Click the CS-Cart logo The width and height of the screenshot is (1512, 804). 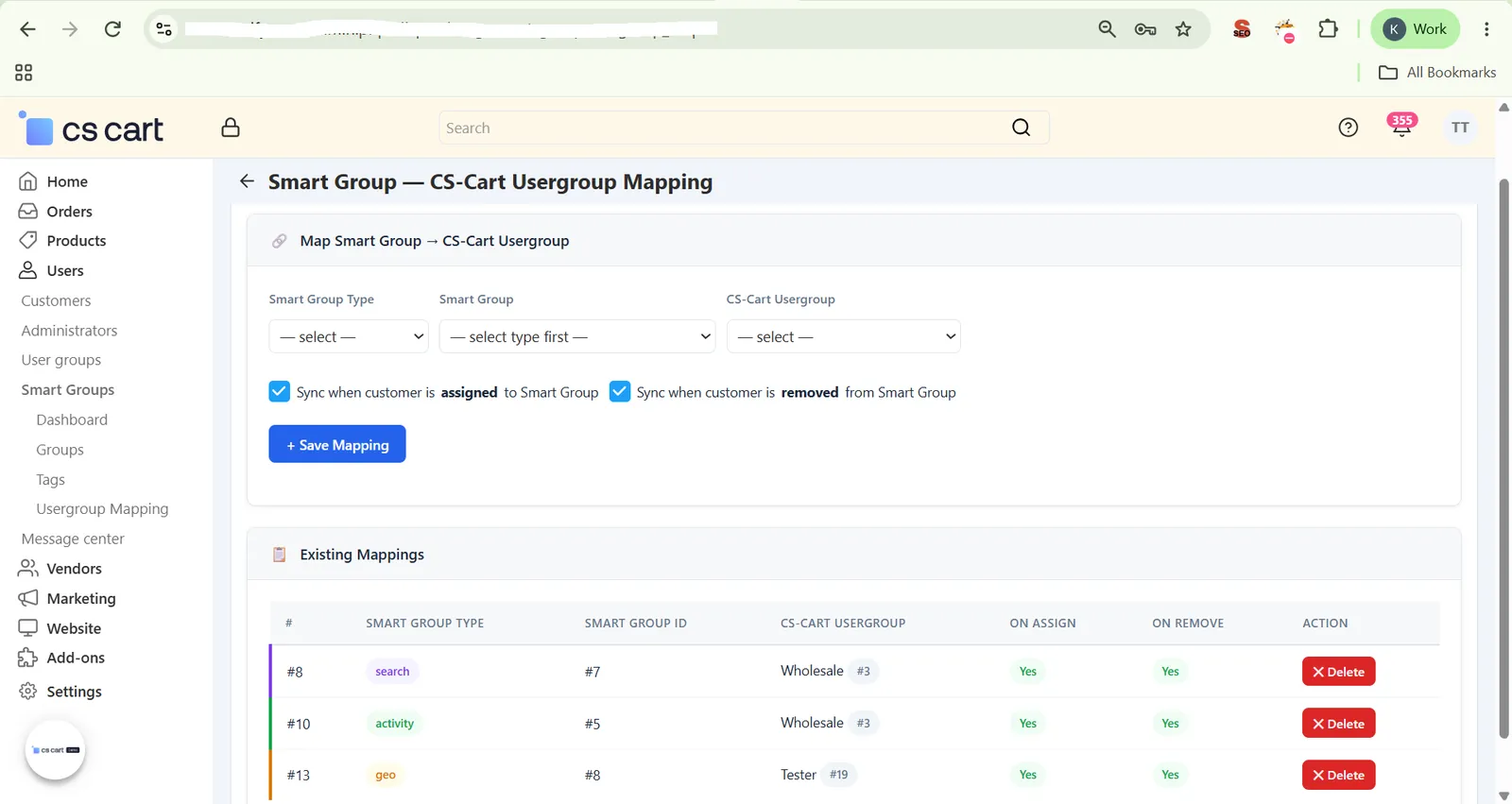coord(92,128)
